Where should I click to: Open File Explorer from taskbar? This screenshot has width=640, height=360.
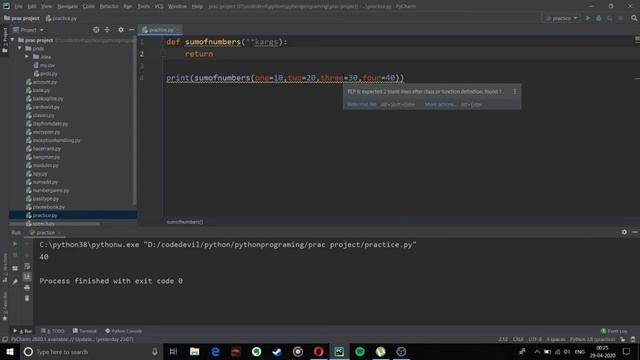coord(194,352)
